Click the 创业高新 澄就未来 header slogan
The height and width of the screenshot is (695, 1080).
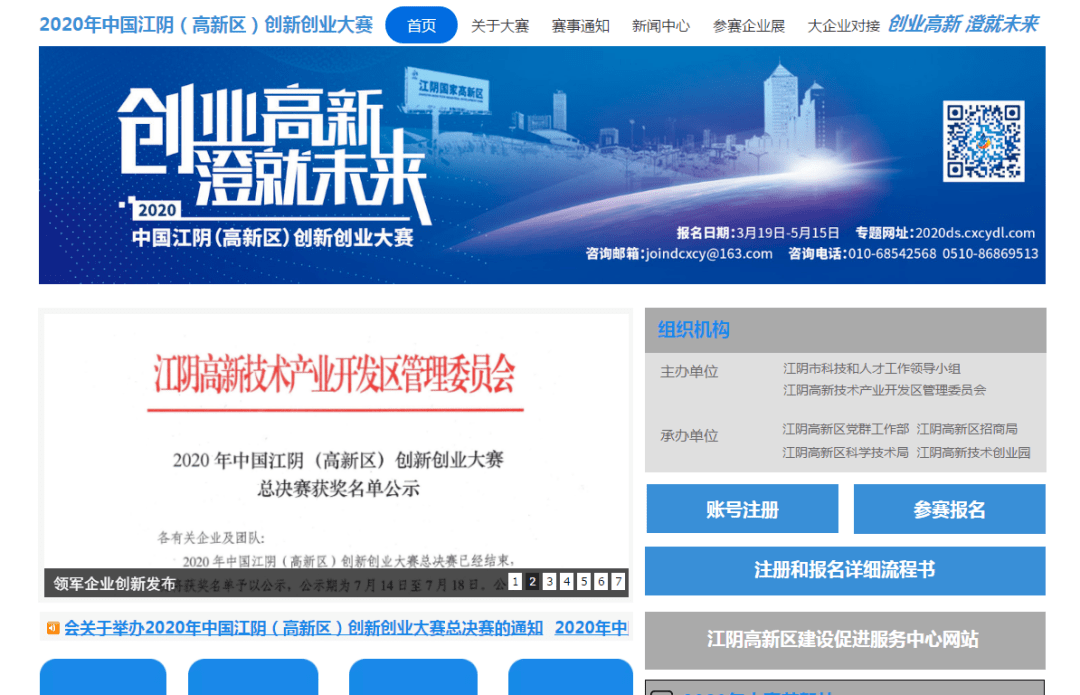963,24
